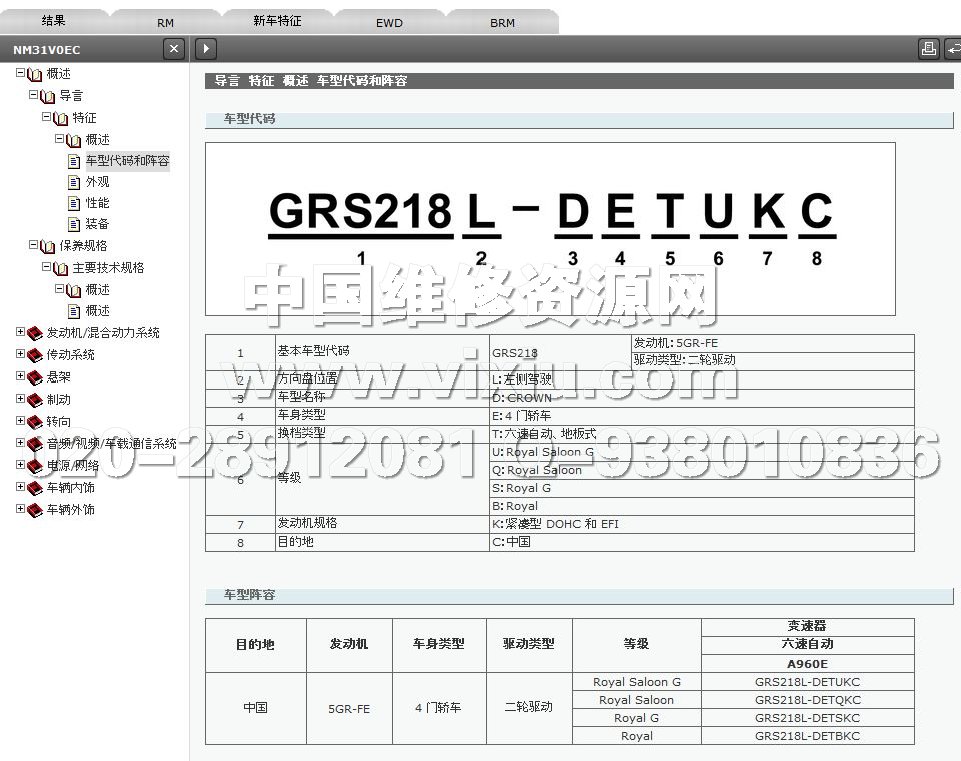Expand the 发动机/混合动力系统 node

(x=20, y=331)
